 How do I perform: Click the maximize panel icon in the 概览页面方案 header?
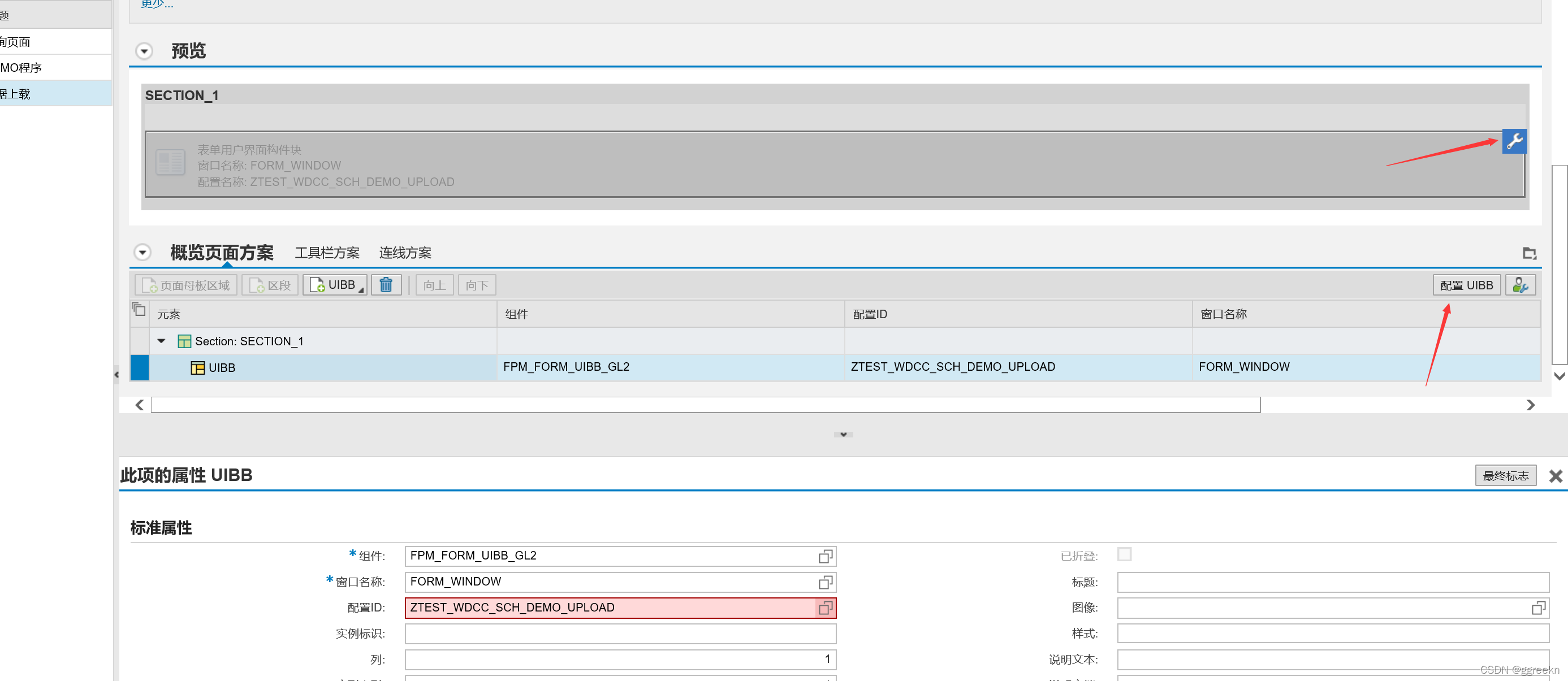point(1529,253)
